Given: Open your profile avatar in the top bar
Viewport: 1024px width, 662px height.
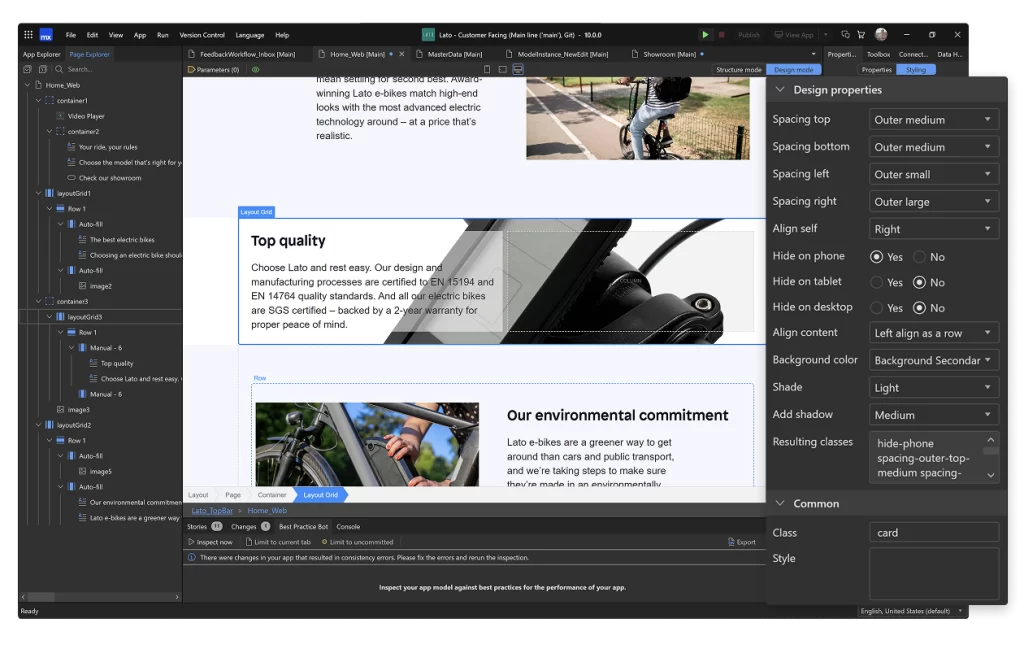Looking at the screenshot, I should pyautogui.click(x=881, y=33).
